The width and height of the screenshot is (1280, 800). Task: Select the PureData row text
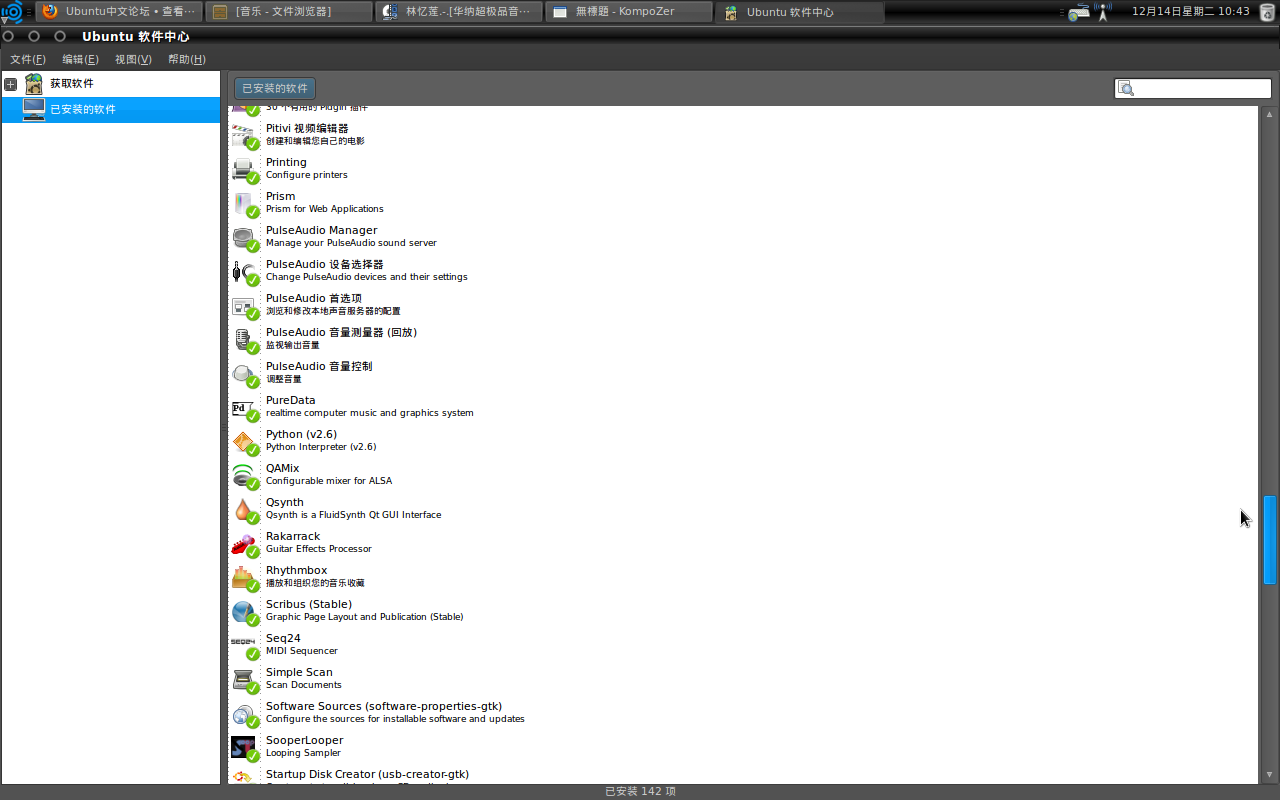(x=370, y=406)
